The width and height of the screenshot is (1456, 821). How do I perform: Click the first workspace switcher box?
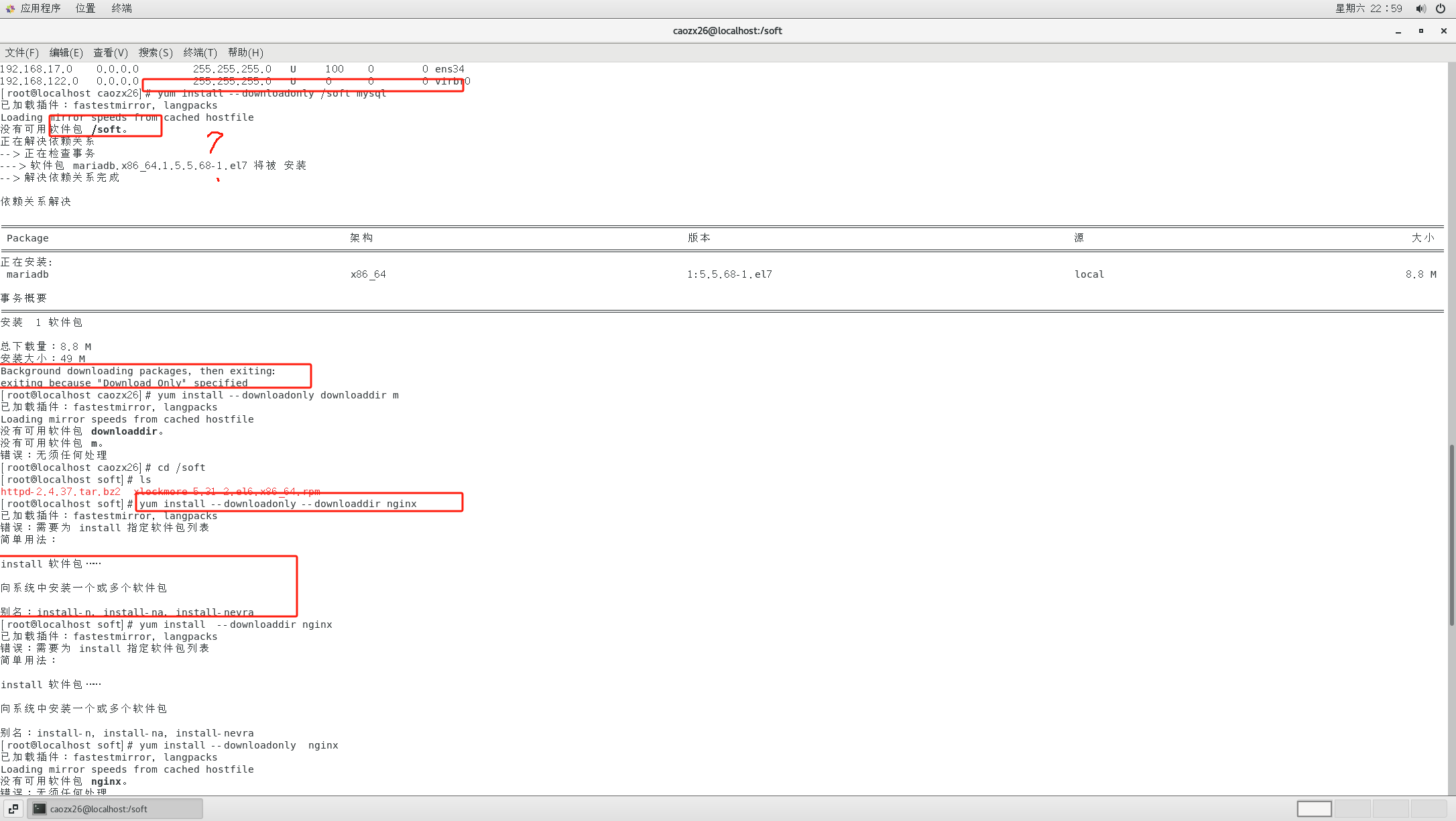point(1314,809)
